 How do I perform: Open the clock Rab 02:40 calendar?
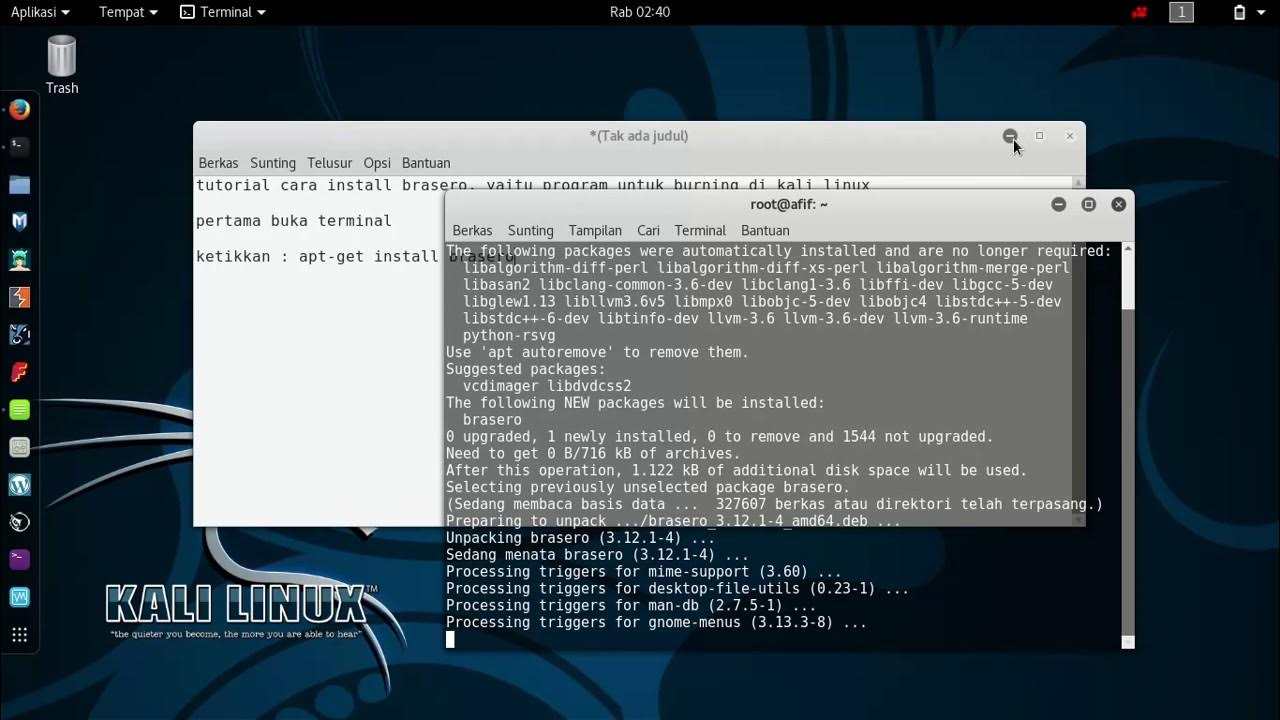pyautogui.click(x=640, y=12)
